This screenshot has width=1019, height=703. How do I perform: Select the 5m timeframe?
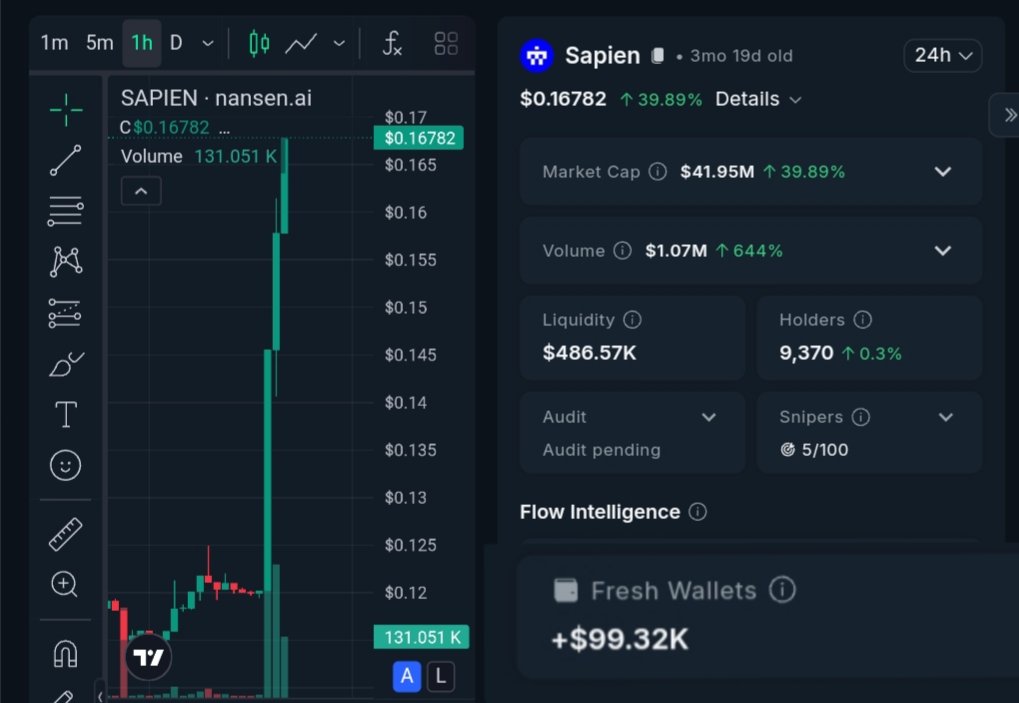[99, 43]
